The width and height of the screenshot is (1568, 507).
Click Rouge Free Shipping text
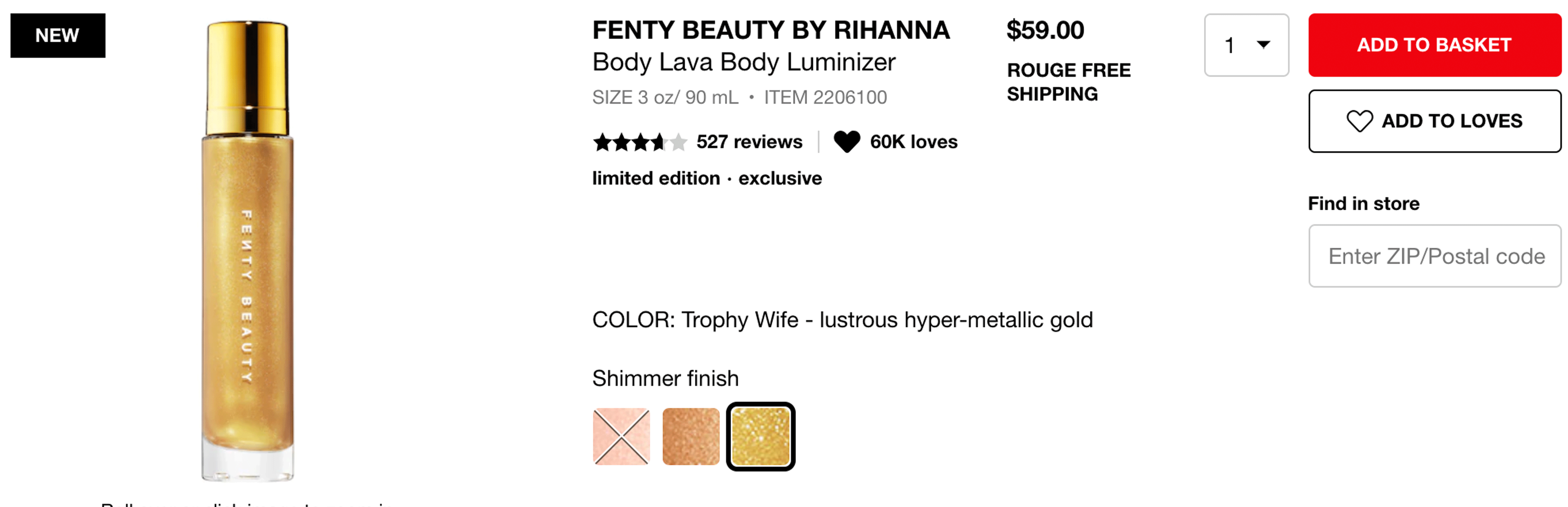(x=1068, y=82)
